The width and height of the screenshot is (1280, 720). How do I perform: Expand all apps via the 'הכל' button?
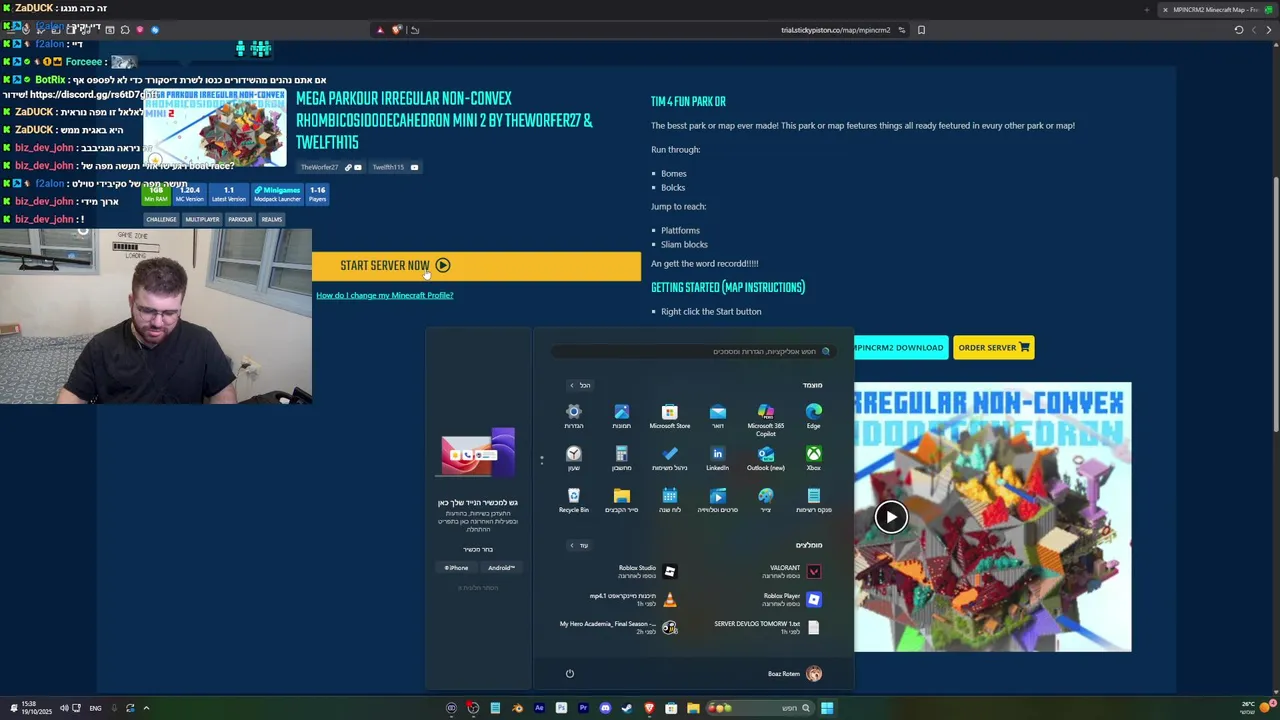[x=580, y=385]
